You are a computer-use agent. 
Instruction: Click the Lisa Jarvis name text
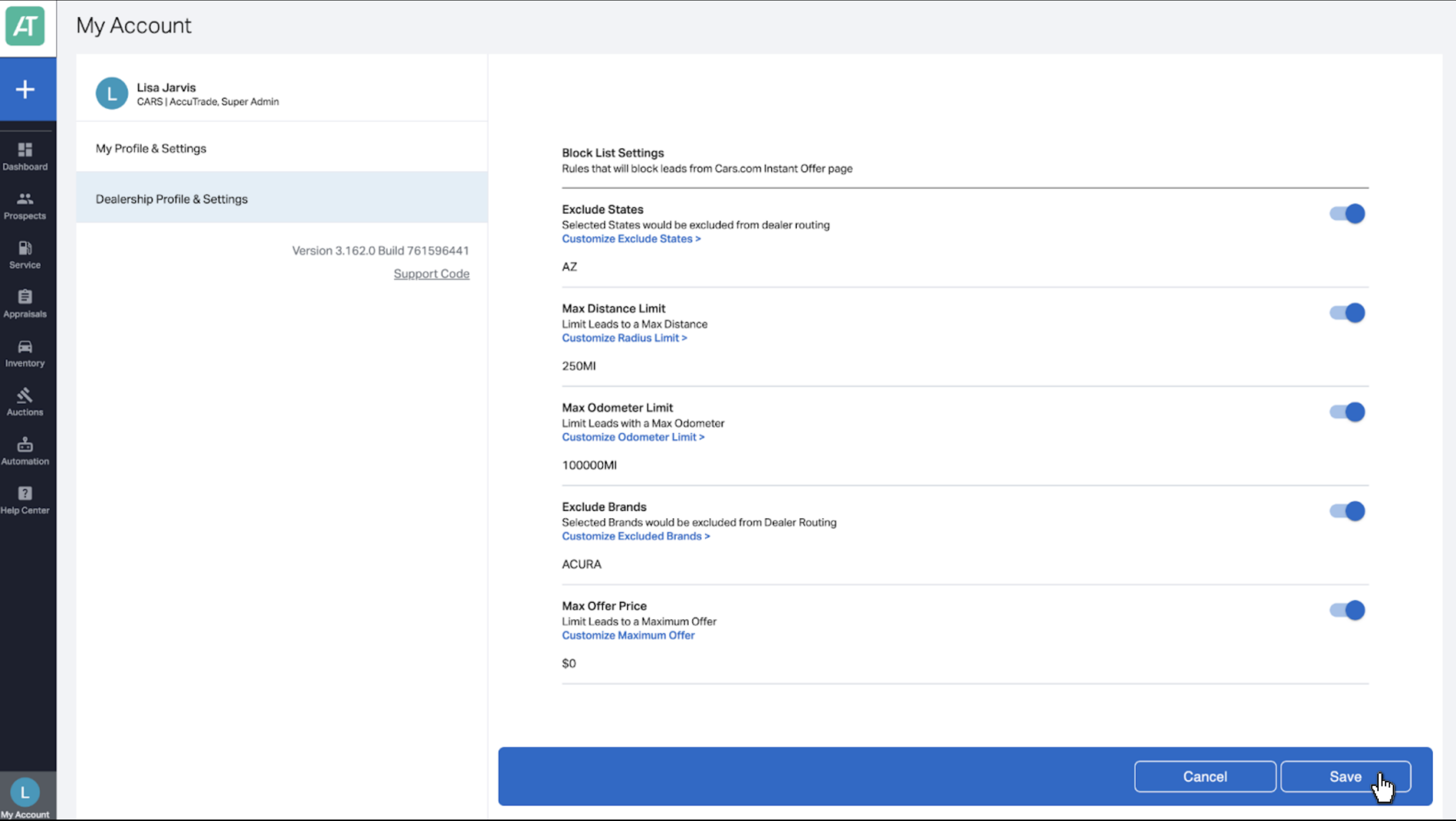[166, 88]
